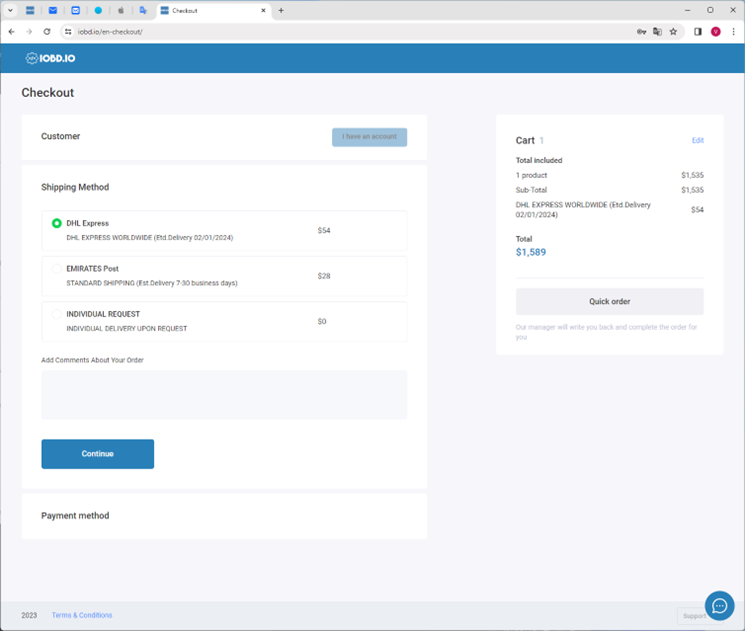
Task: Expand the tab search dropdown arrow
Action: point(10,10)
